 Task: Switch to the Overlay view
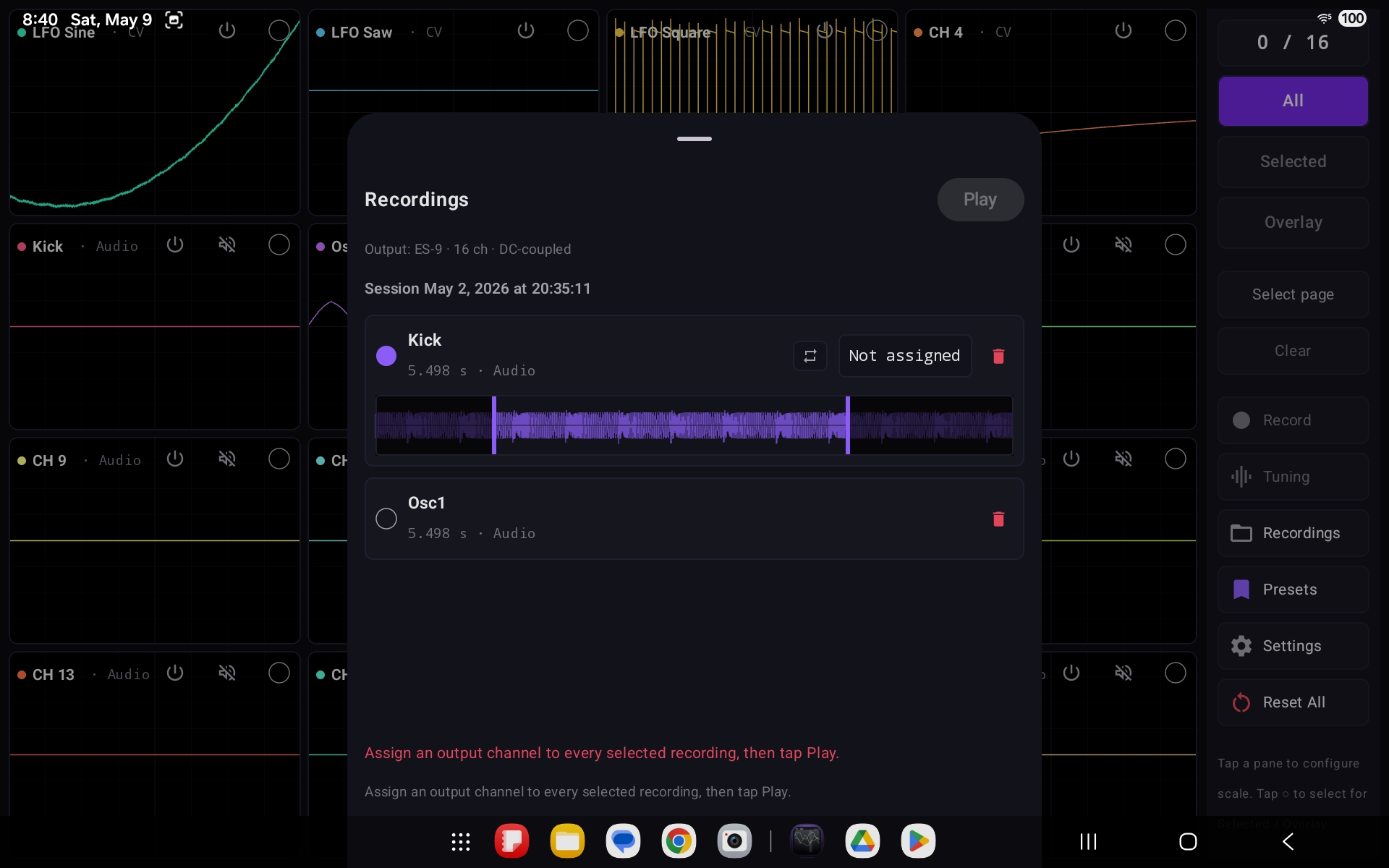pyautogui.click(x=1293, y=222)
